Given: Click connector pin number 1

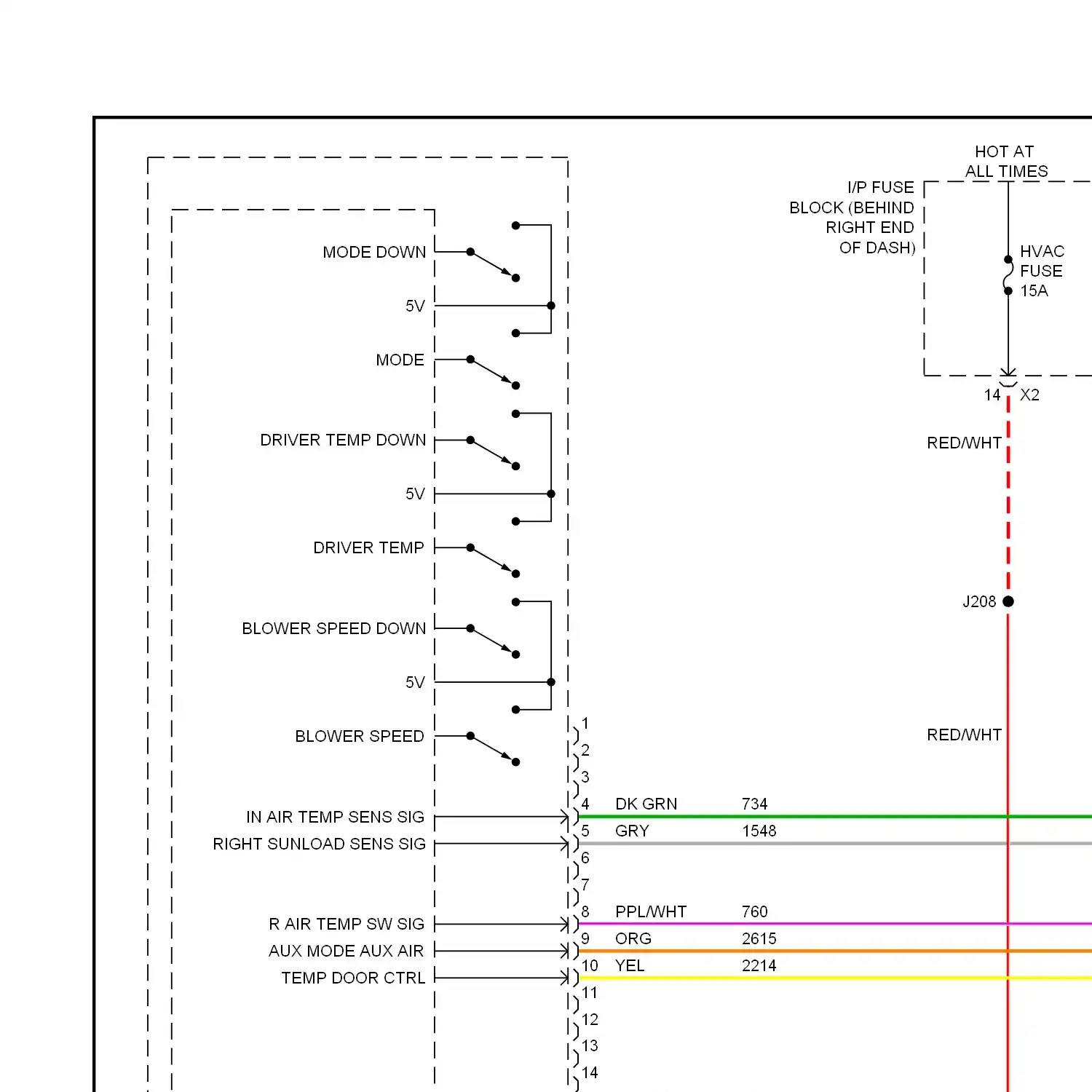Looking at the screenshot, I should pyautogui.click(x=585, y=723).
